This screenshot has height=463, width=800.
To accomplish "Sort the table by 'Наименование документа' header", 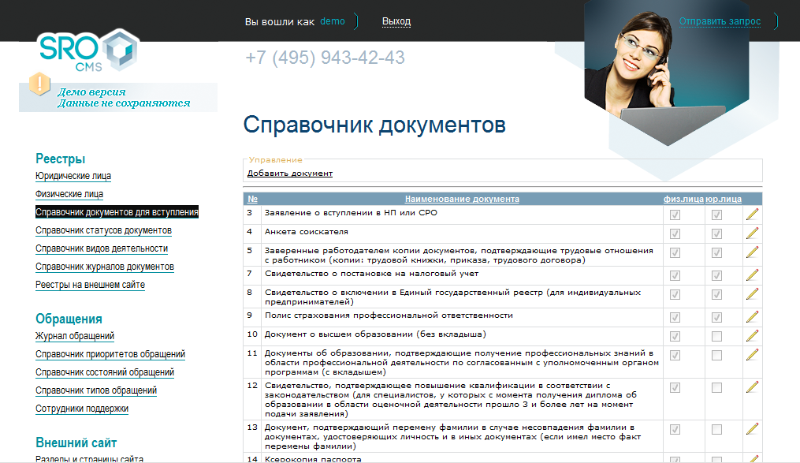I will coord(461,199).
